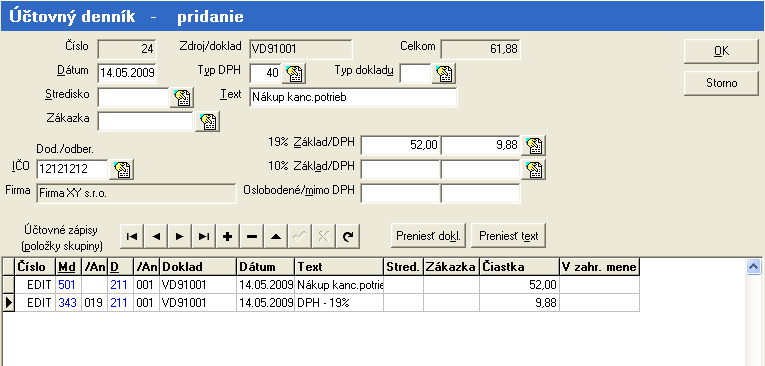Select Md account cell 343
This screenshot has width=765, height=366.
68,303
